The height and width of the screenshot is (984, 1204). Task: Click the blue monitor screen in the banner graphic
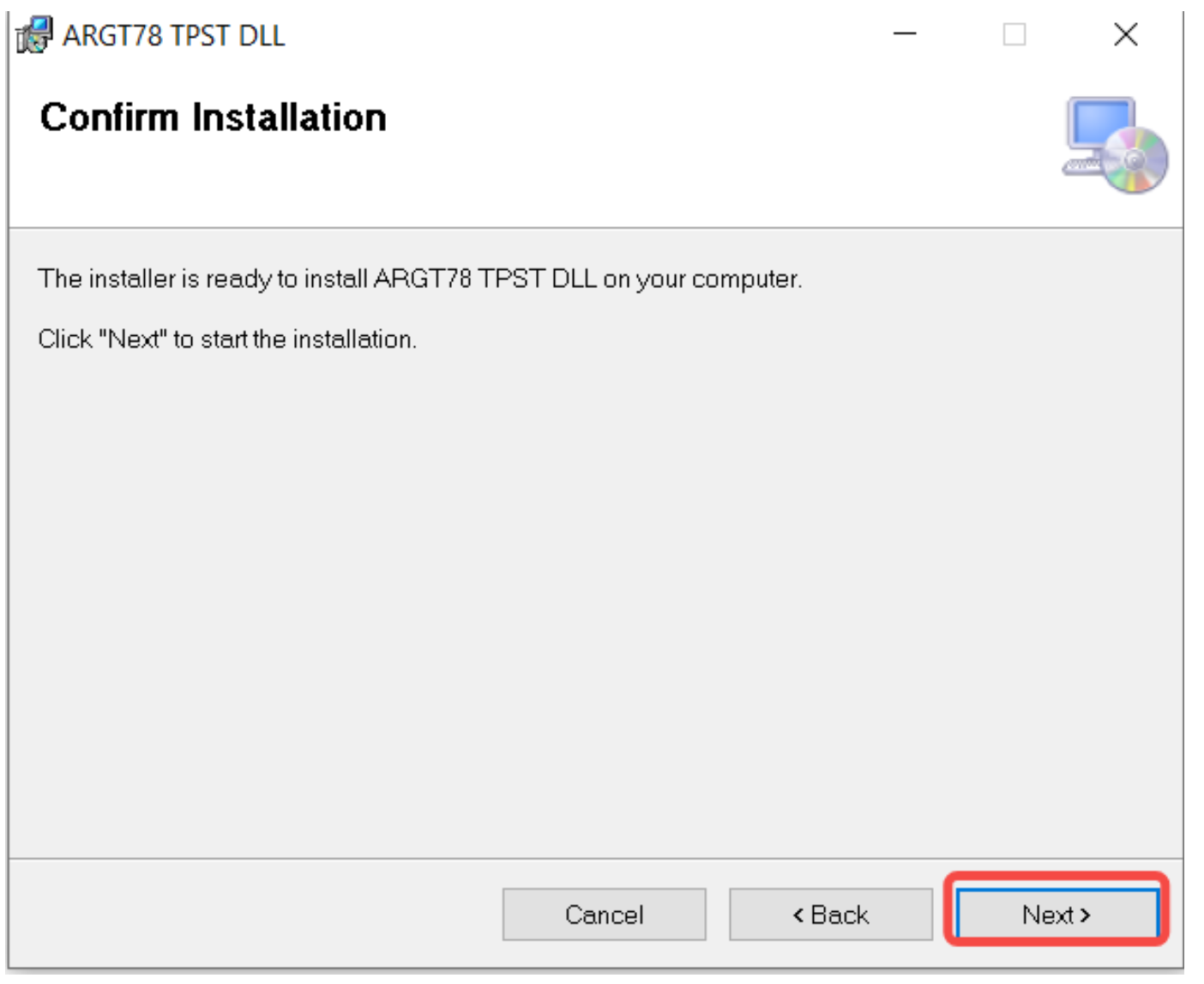(1099, 123)
